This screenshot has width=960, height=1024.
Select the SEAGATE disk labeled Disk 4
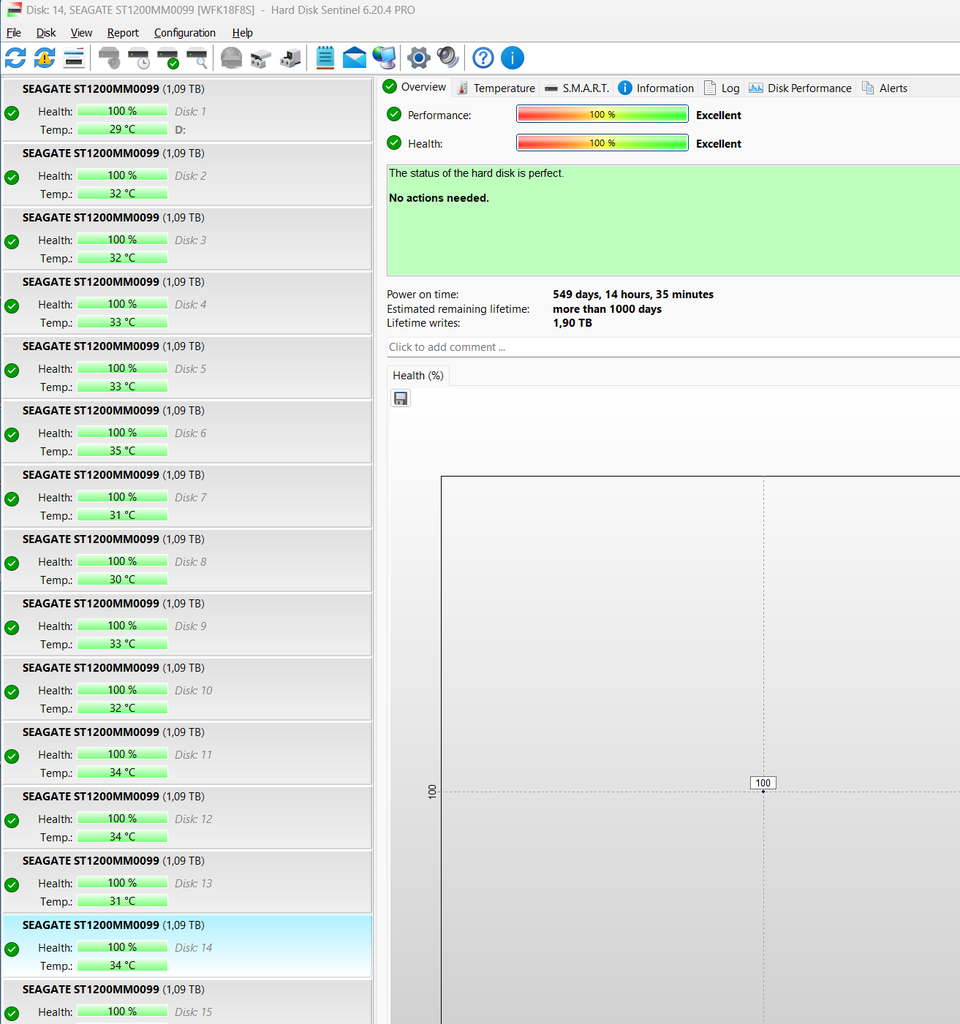187,303
